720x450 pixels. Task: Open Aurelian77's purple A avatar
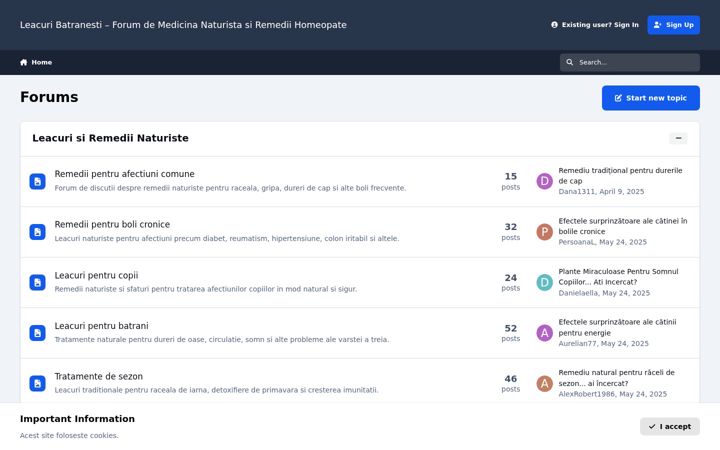coord(545,333)
